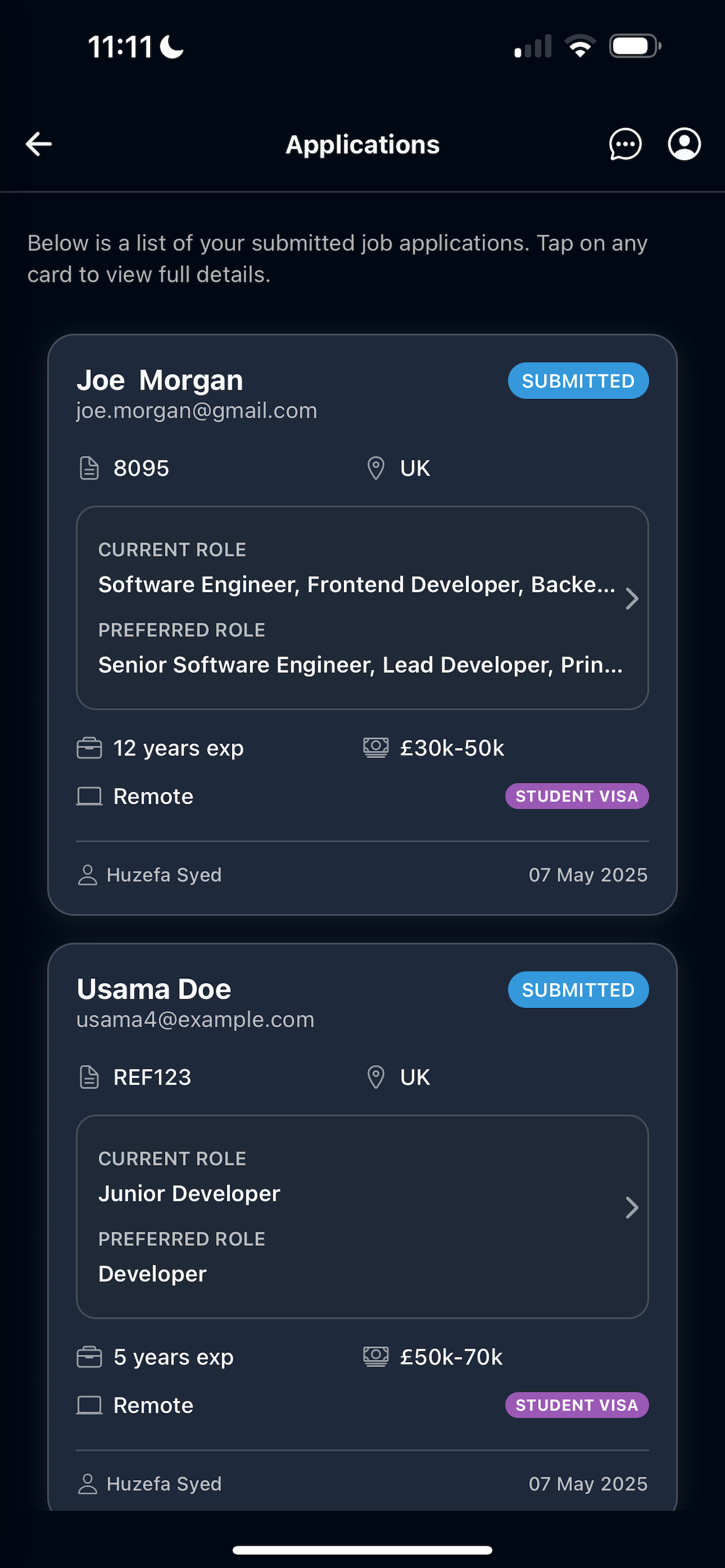Tap joe.morgan@gmail.com email address

196,411
